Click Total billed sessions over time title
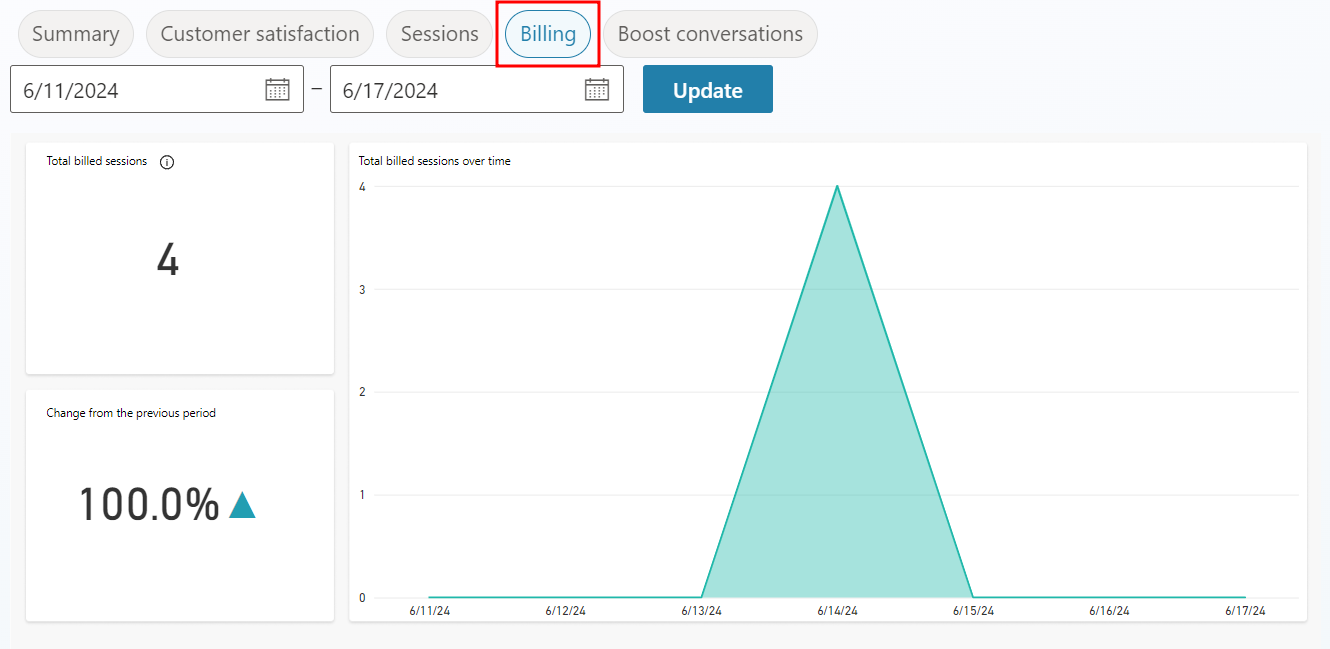The image size is (1330, 649). (x=435, y=161)
